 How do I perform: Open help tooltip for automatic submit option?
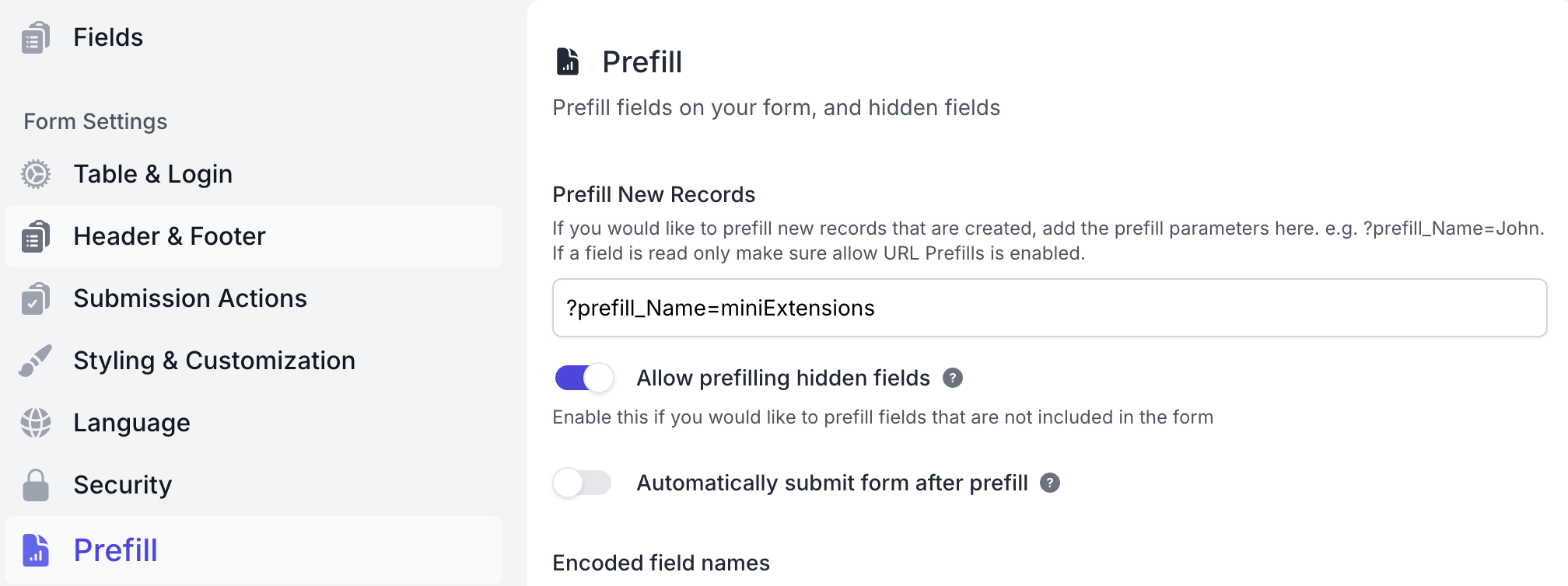[x=1050, y=483]
